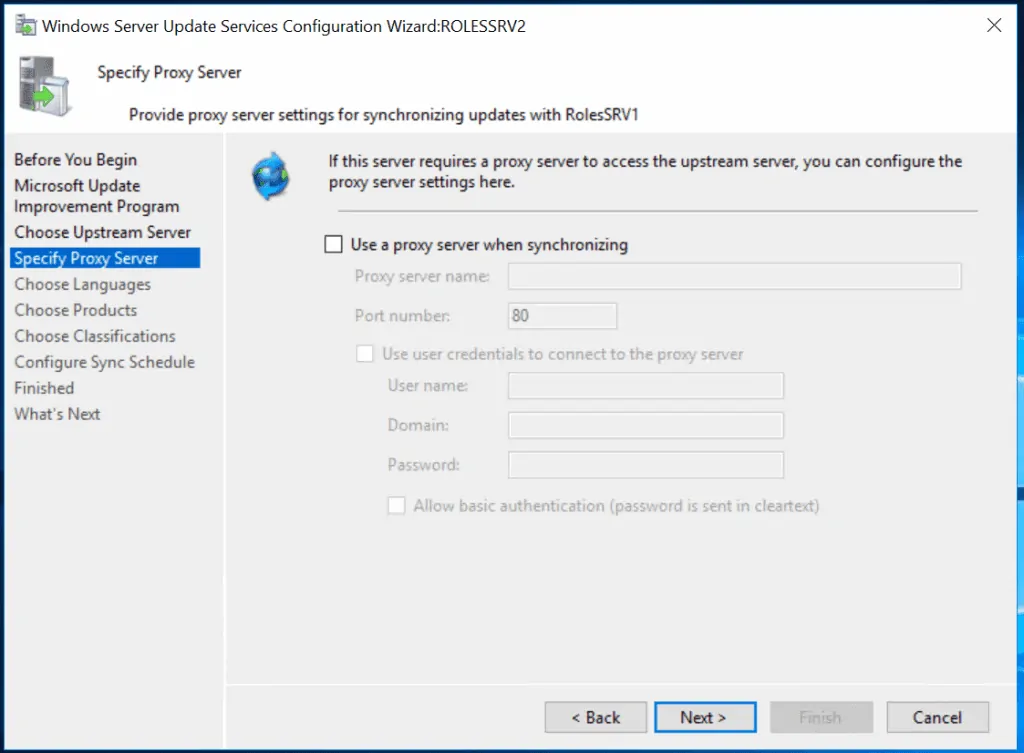This screenshot has width=1024, height=753.
Task: Navigate to Choose Products step
Action: point(75,310)
